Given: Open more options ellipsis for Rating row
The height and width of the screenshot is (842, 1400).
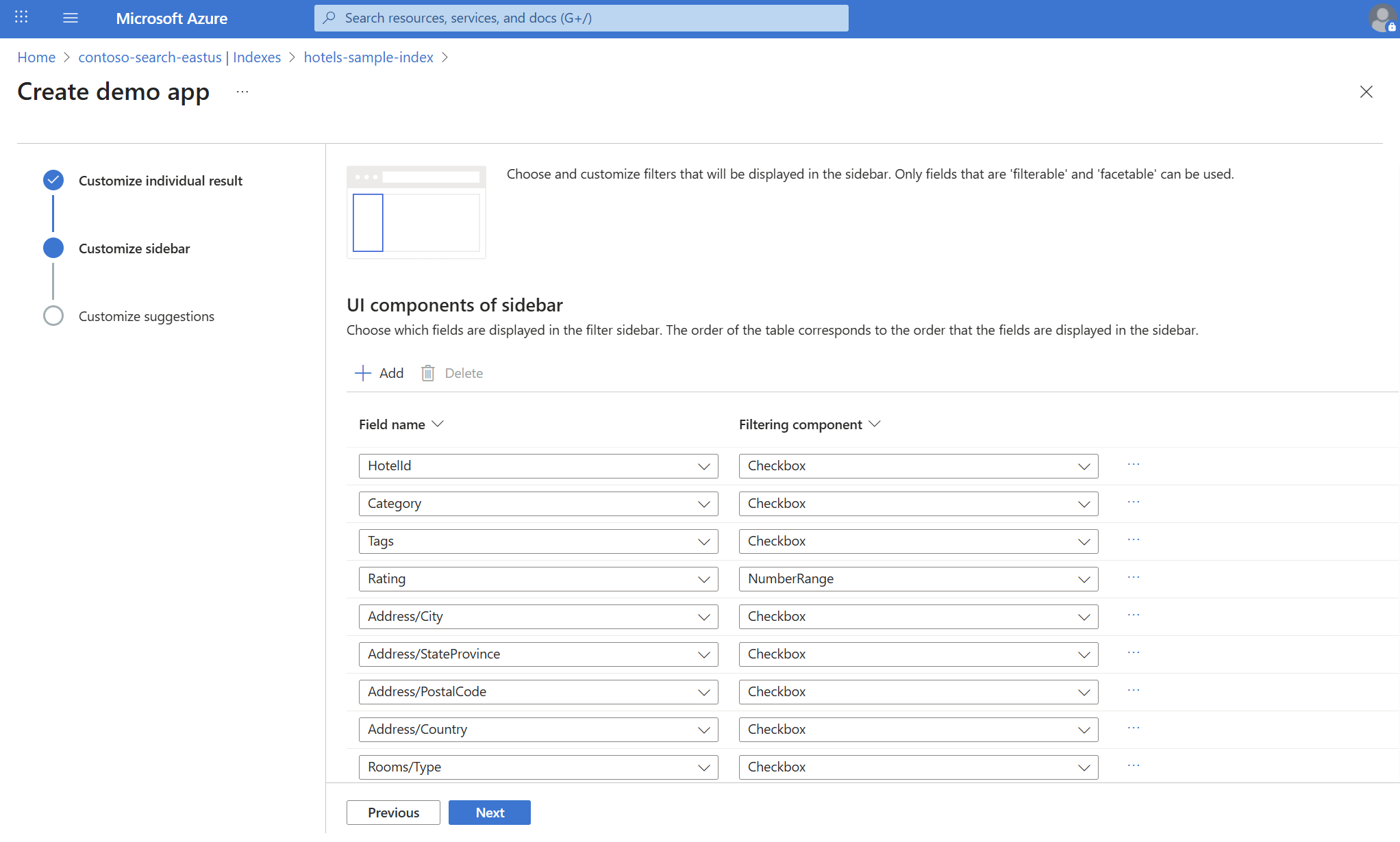Looking at the screenshot, I should (x=1134, y=578).
